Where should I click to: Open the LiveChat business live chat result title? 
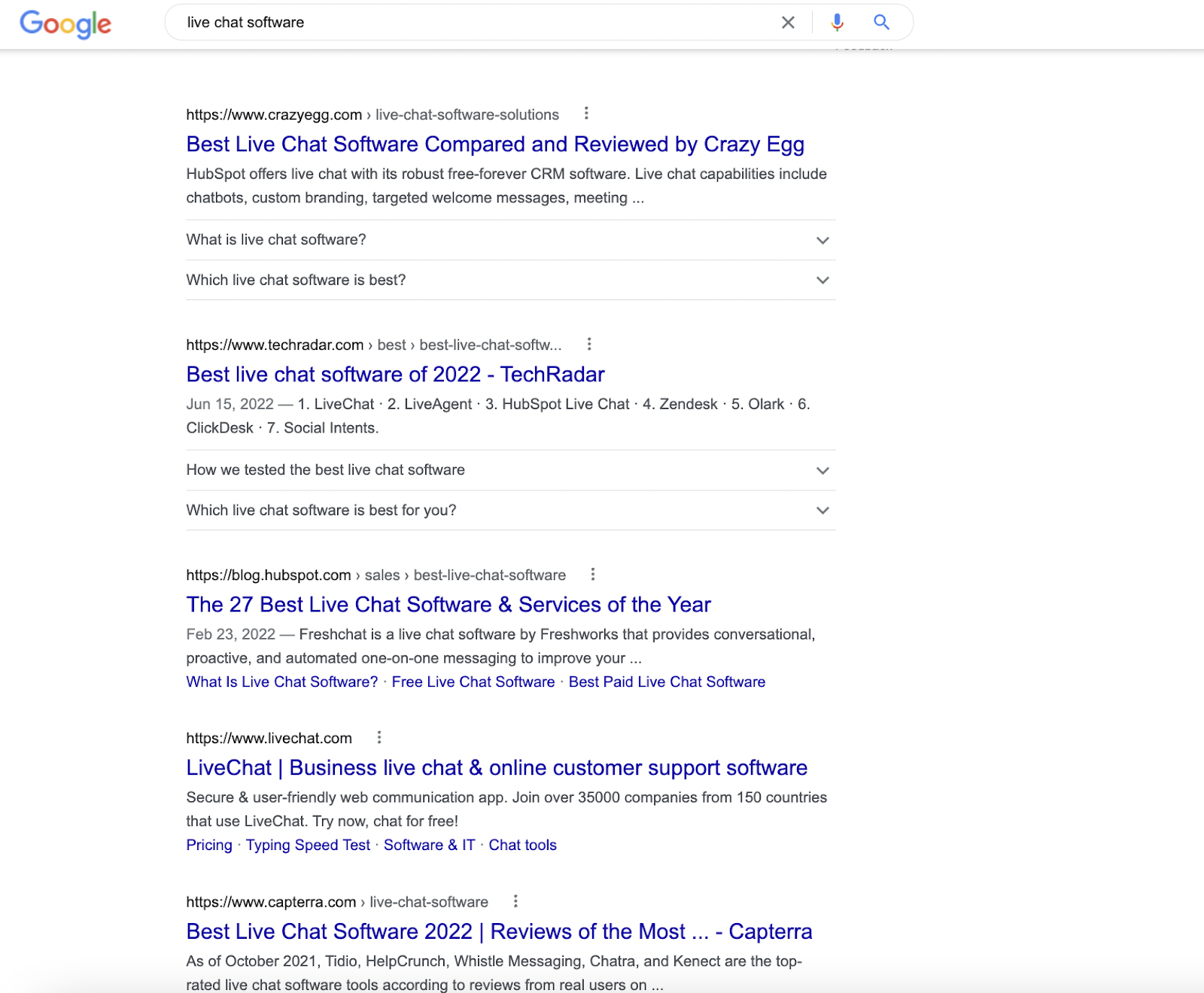coord(497,768)
